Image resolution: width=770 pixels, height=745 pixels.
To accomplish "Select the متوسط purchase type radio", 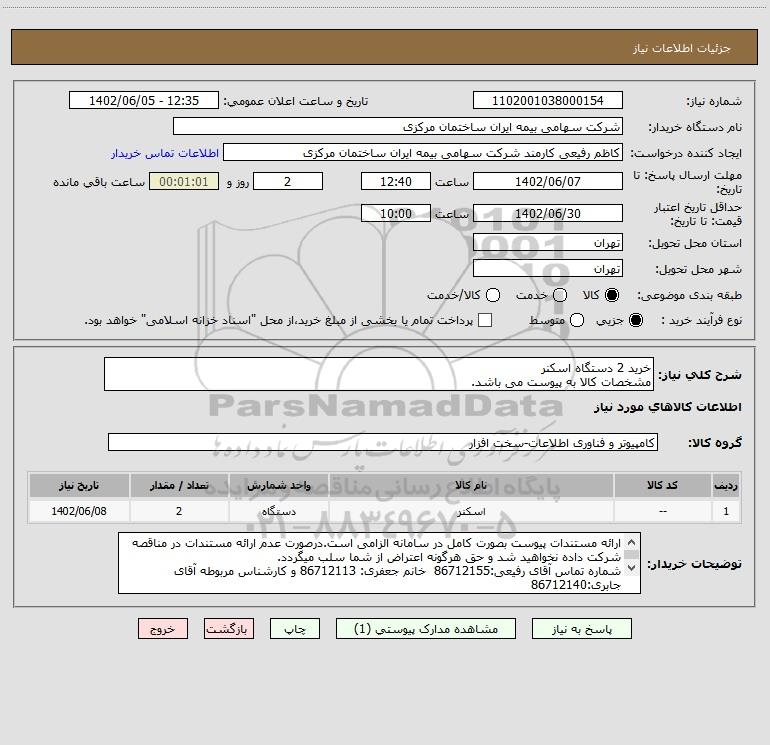I will (577, 320).
